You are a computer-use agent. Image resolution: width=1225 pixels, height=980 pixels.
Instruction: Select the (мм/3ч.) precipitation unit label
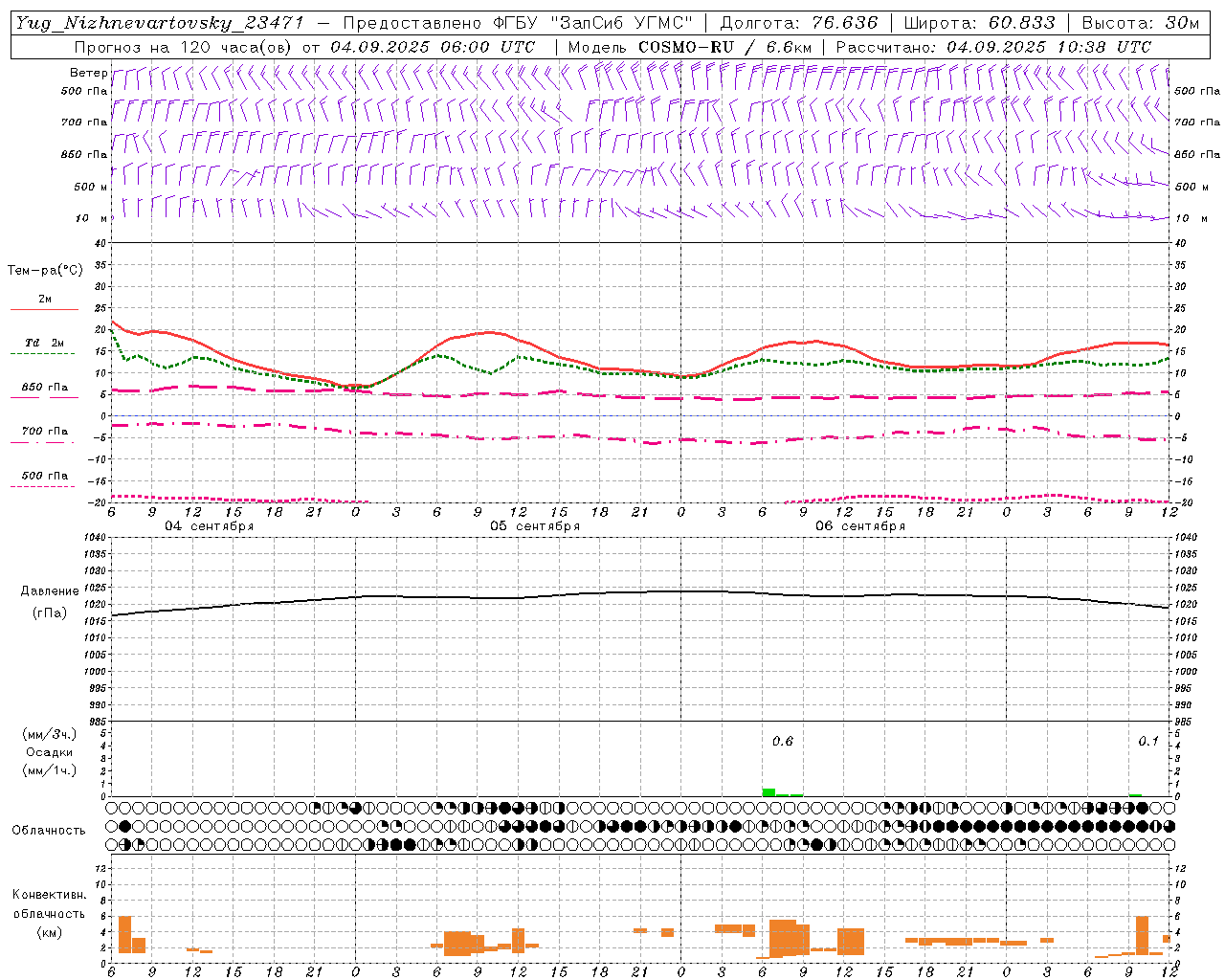49,734
